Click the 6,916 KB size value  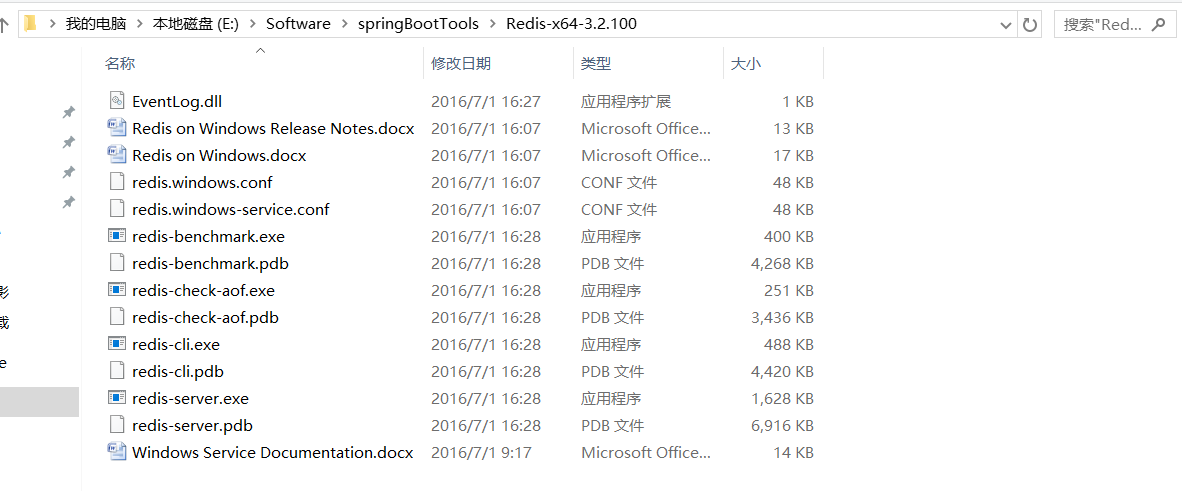[782, 425]
